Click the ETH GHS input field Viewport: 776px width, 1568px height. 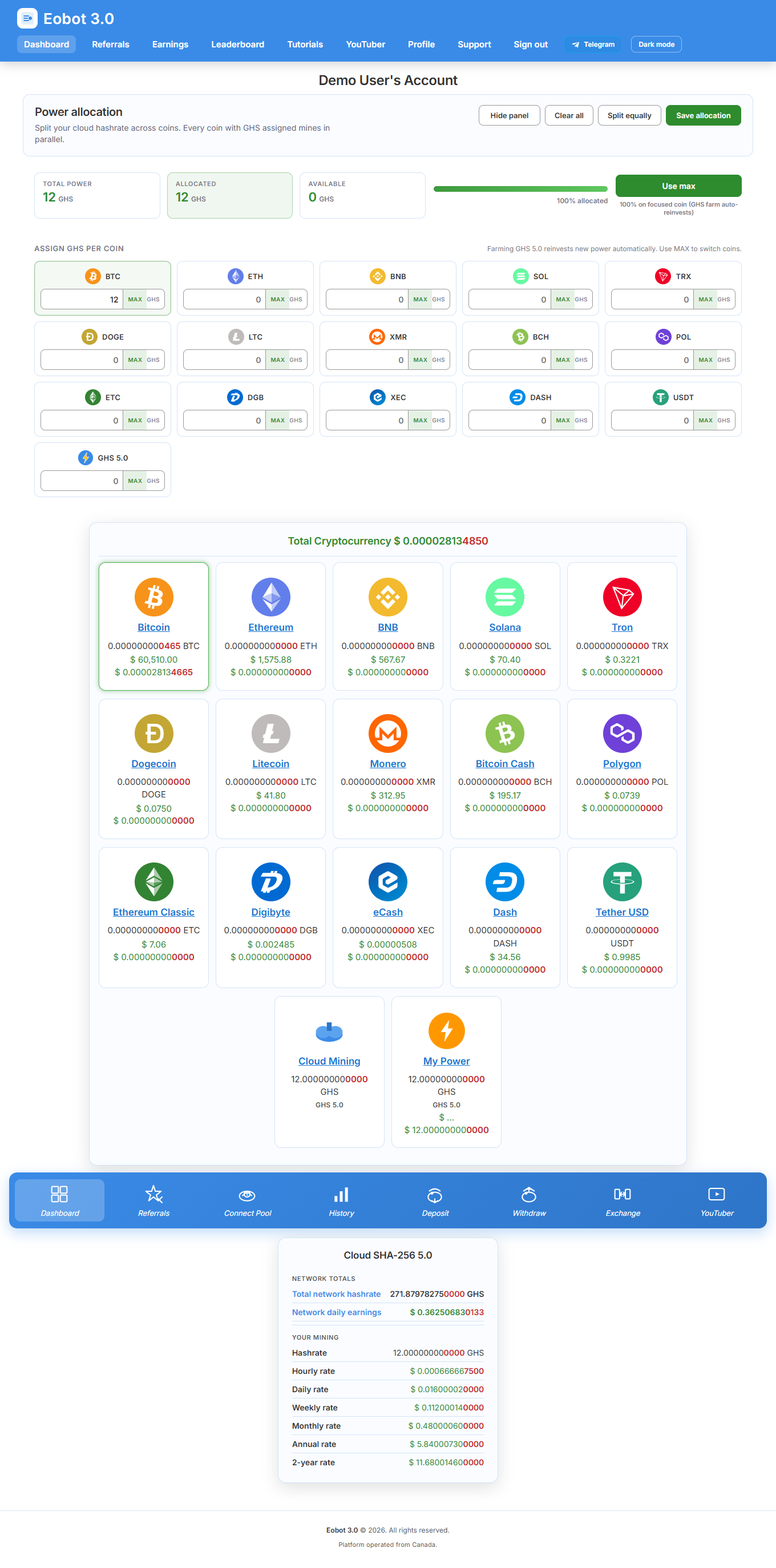(x=225, y=300)
